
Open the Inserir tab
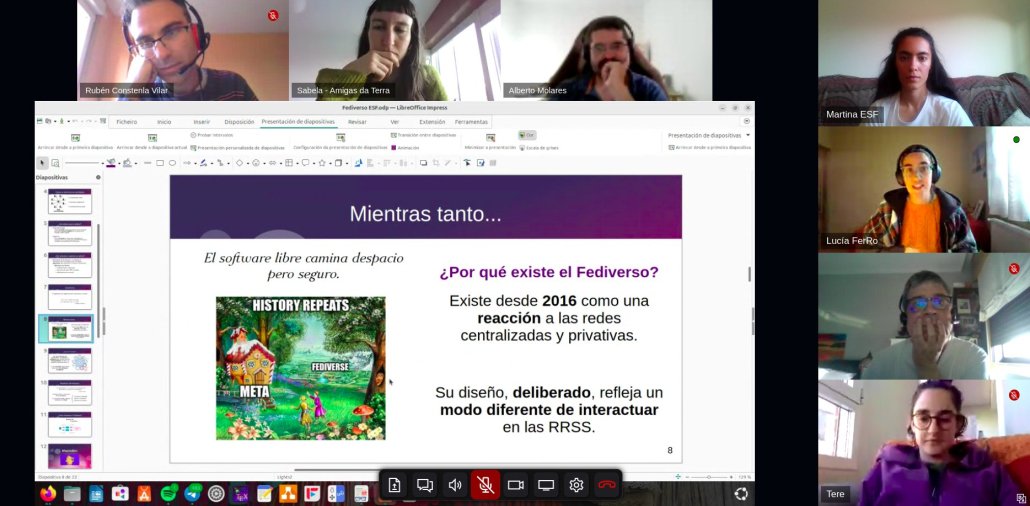[x=201, y=121]
